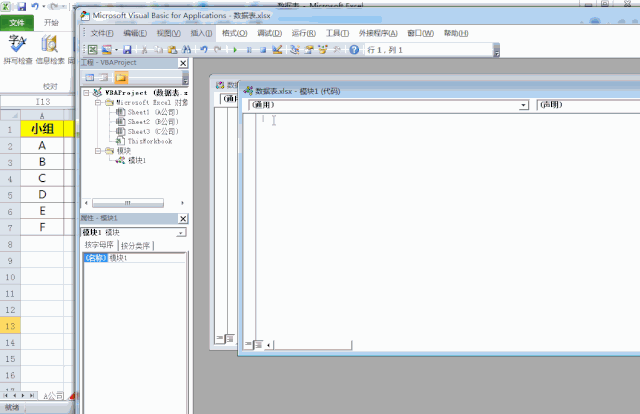Open Excel's 文件 ribbon tab
This screenshot has height=414, width=640.
point(16,22)
